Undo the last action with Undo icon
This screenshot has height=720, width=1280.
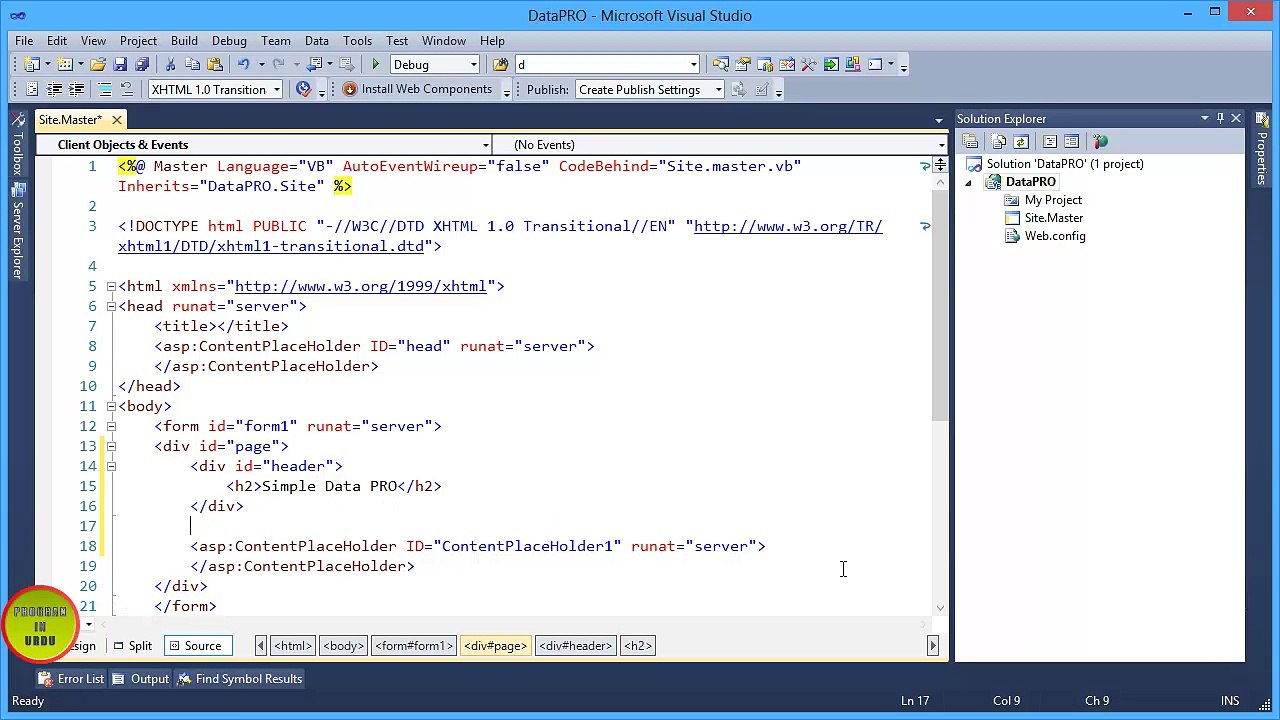pyautogui.click(x=243, y=64)
